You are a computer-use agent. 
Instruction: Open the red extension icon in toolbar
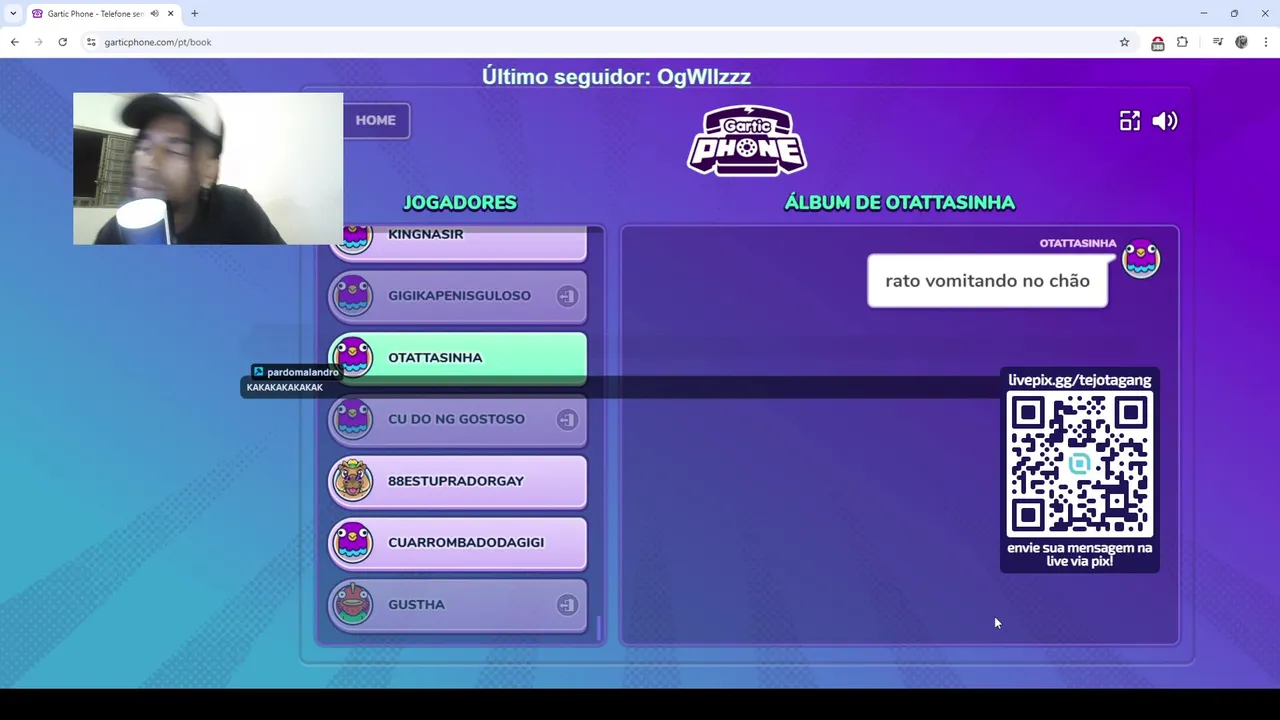tap(1157, 42)
